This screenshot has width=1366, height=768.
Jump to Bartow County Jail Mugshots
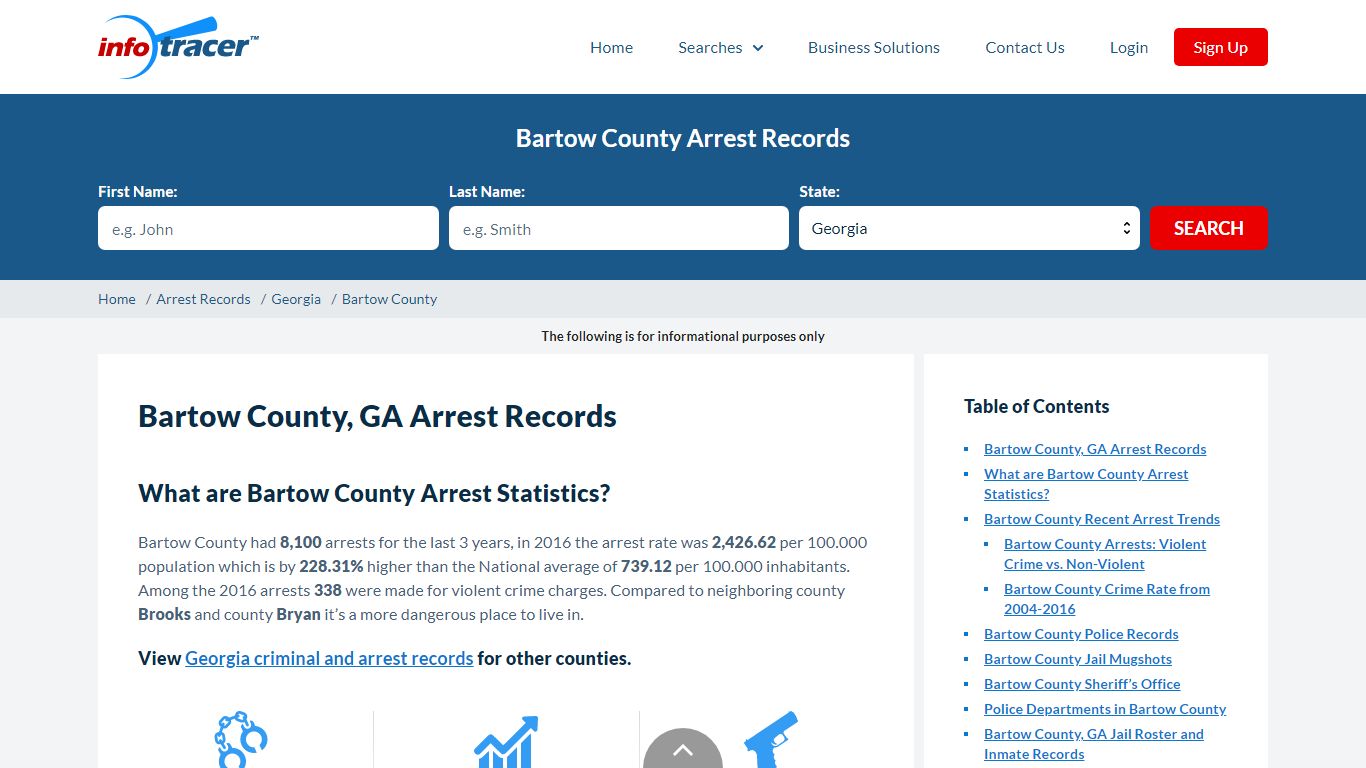pos(1078,659)
